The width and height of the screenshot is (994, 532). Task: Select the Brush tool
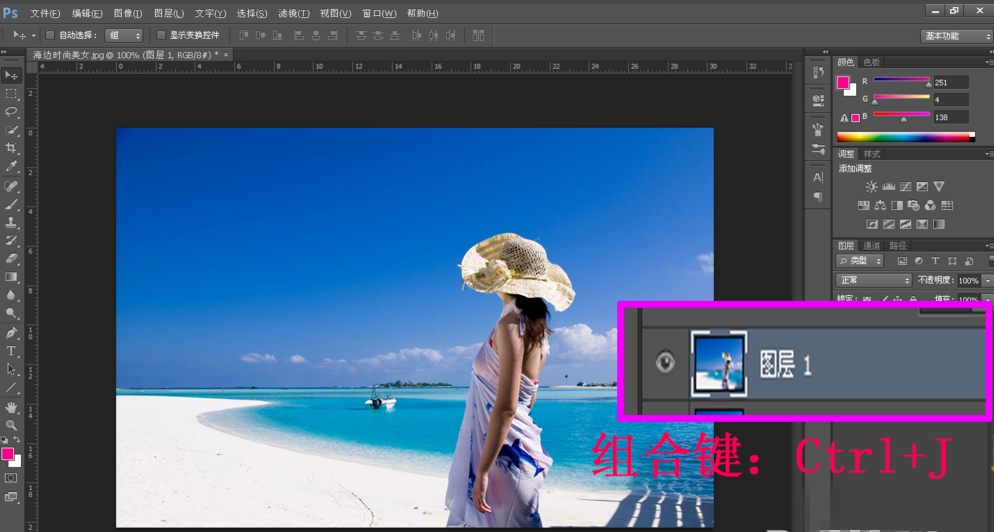pyautogui.click(x=12, y=204)
